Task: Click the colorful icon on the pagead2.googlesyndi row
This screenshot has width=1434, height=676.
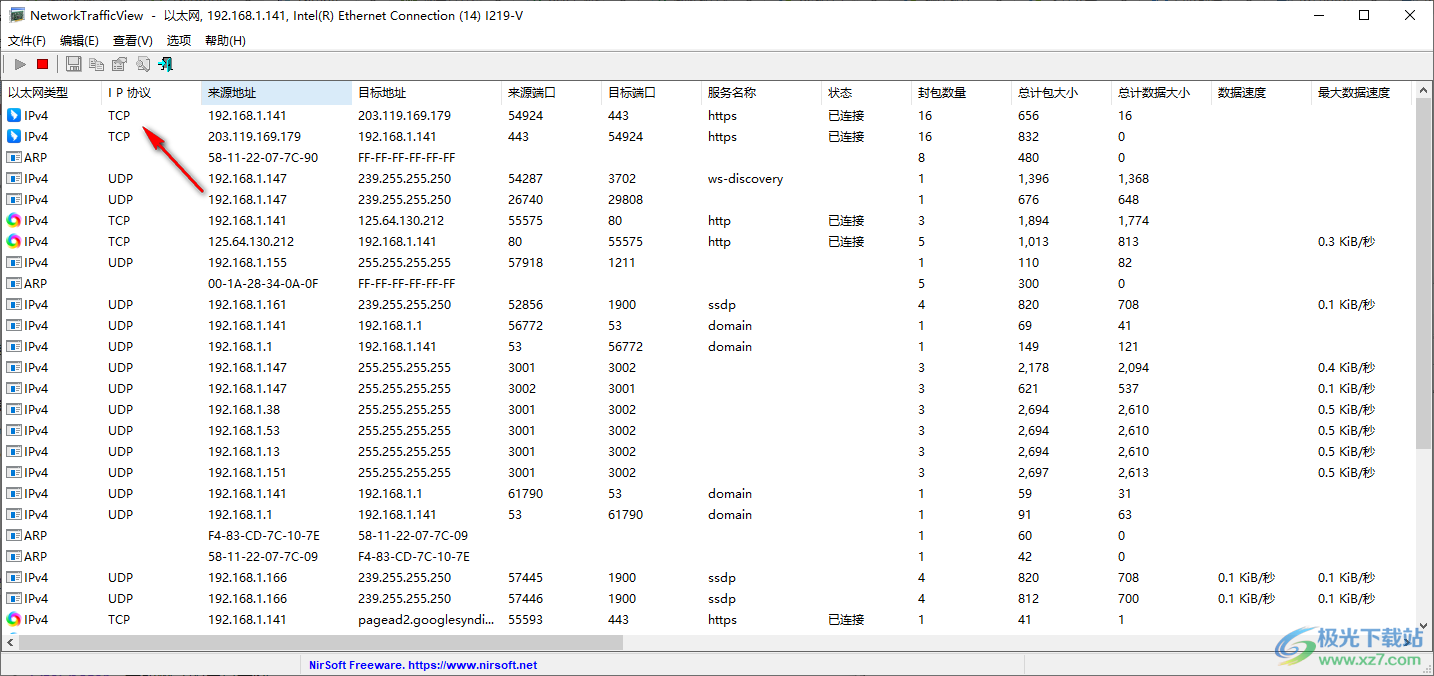Action: (14, 619)
